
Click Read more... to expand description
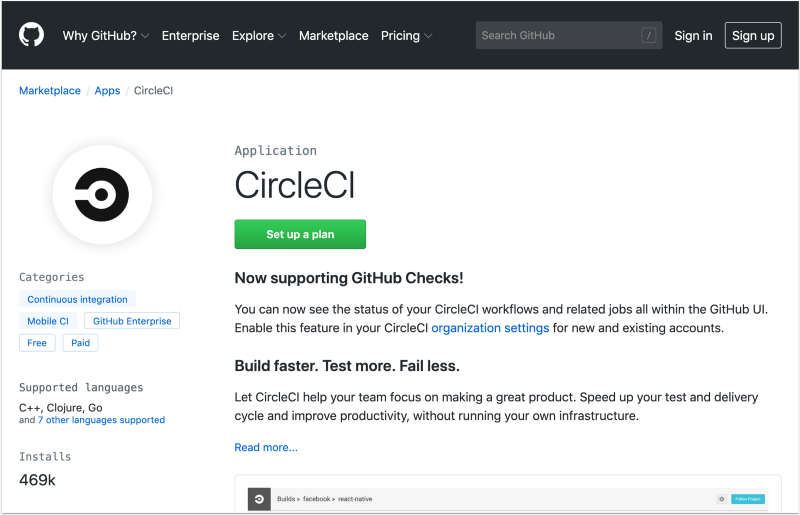[x=266, y=447]
